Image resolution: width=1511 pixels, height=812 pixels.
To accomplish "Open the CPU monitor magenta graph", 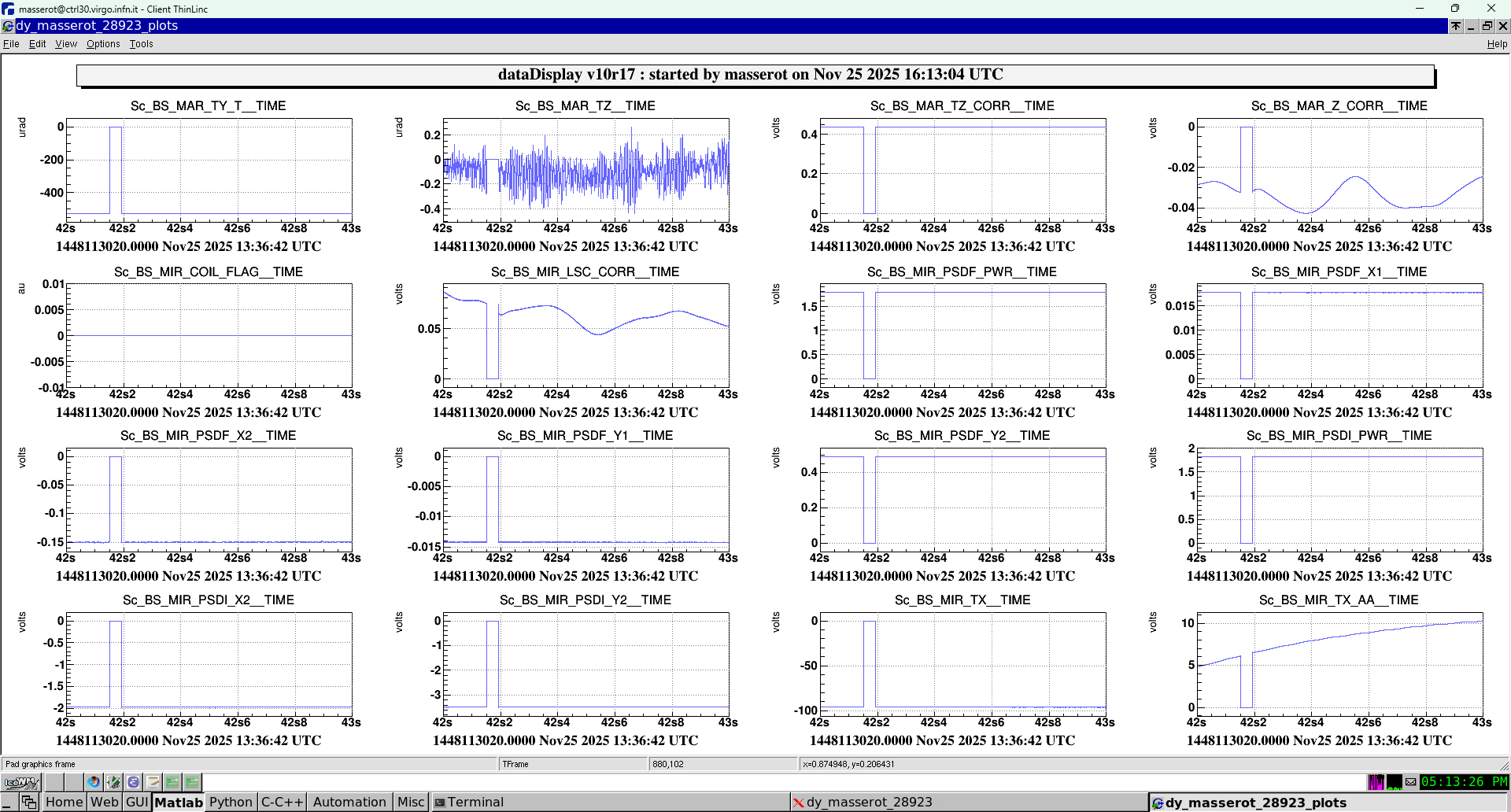I will click(1376, 782).
